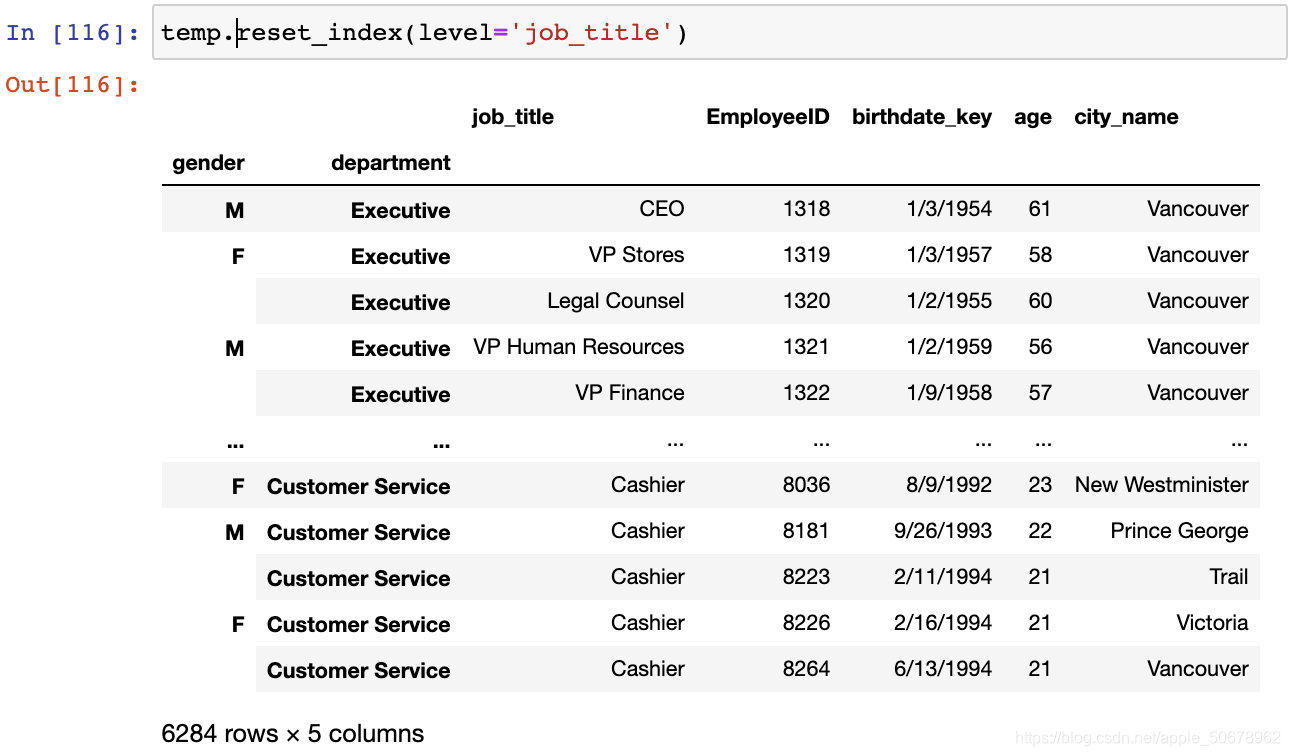
Task: Click EmployeeID value 8036
Action: tap(807, 485)
